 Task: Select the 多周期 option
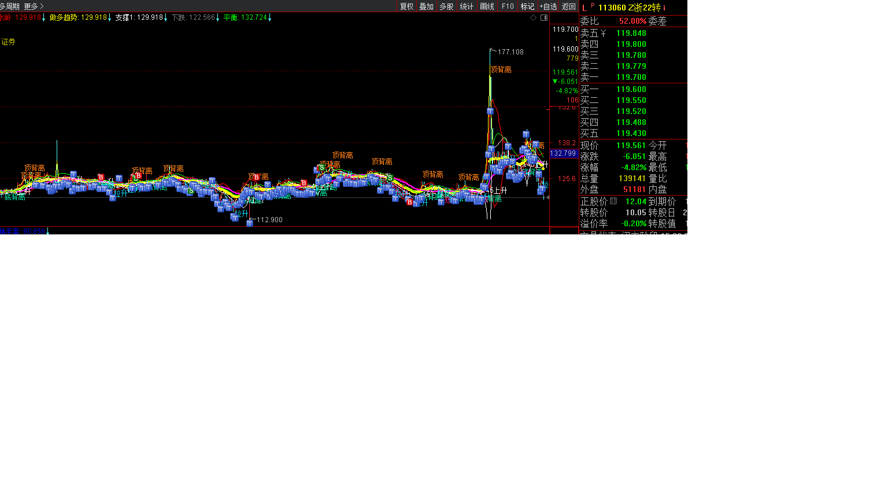coord(9,6)
